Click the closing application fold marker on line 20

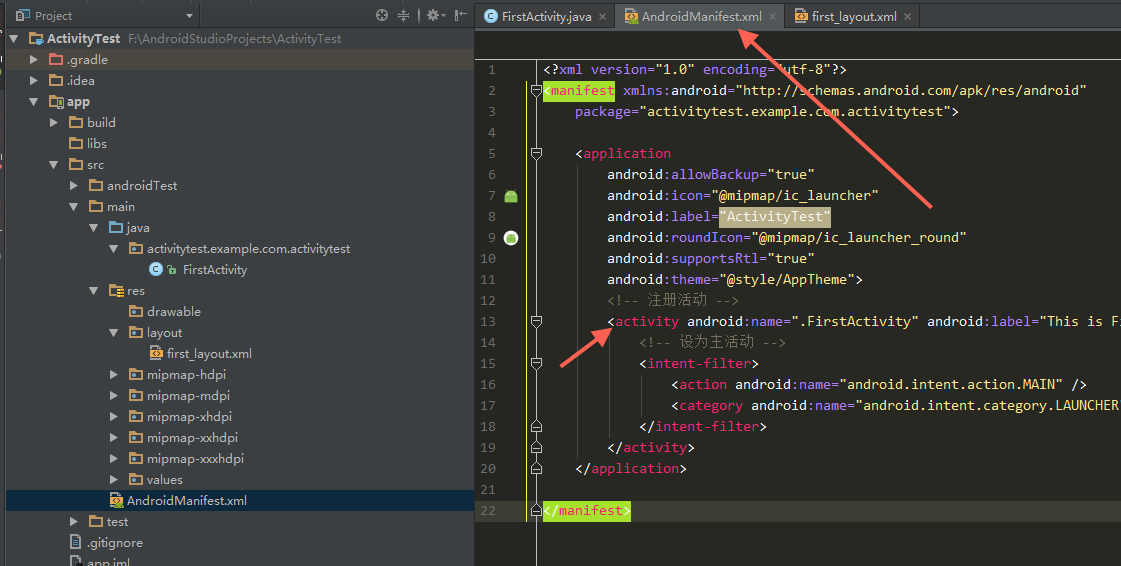[x=536, y=469]
